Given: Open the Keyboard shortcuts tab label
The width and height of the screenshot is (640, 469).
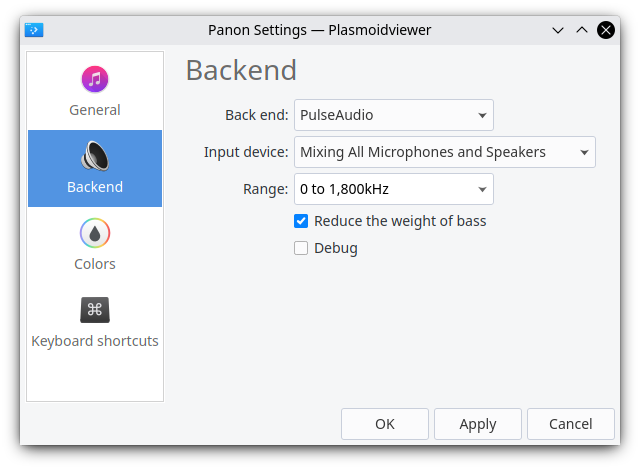Looking at the screenshot, I should tap(95, 341).
